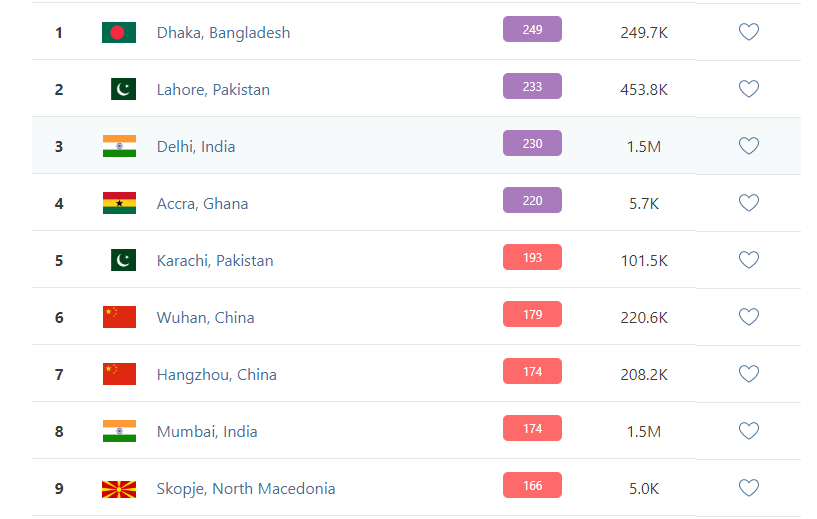This screenshot has width=817, height=519.
Task: Toggle the heart for Lahore, Pakistan
Action: pos(749,89)
